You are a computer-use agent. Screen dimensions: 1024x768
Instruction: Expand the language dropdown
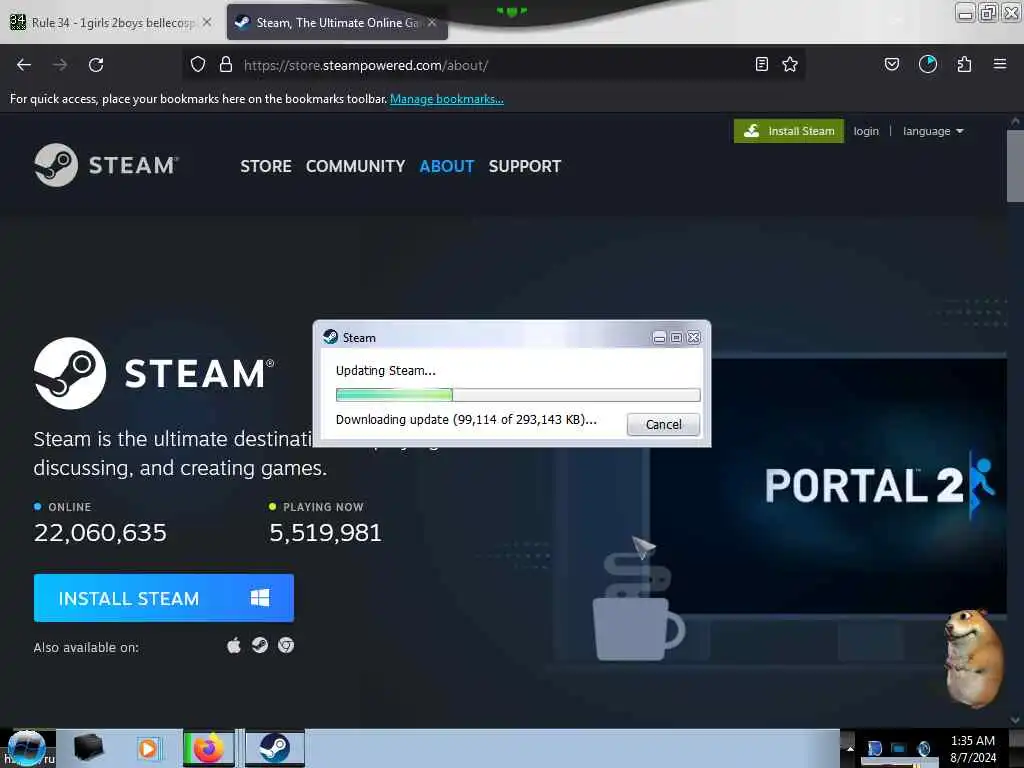tap(933, 131)
